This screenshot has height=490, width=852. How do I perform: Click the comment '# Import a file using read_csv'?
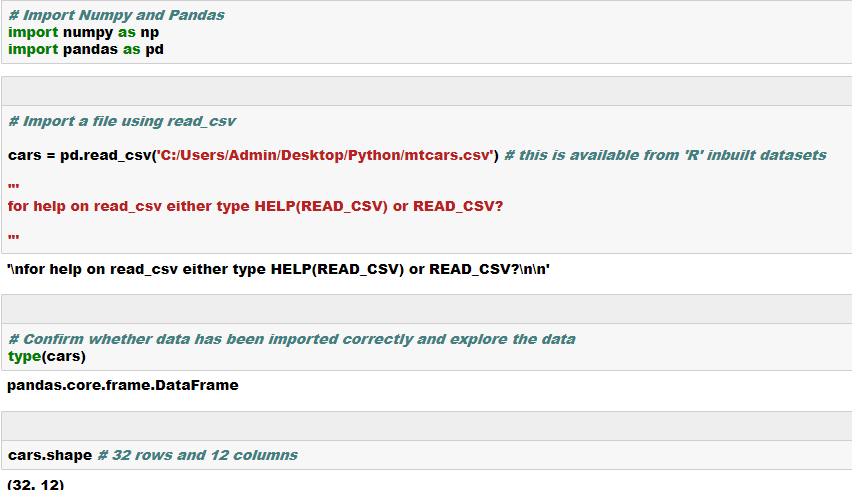122,121
